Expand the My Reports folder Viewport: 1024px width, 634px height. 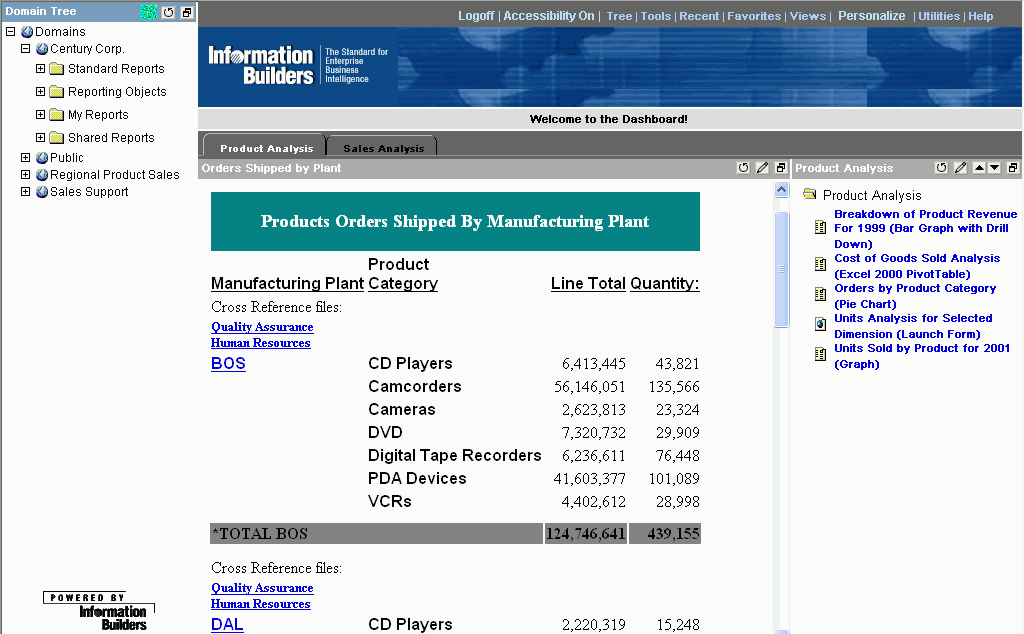(x=40, y=114)
